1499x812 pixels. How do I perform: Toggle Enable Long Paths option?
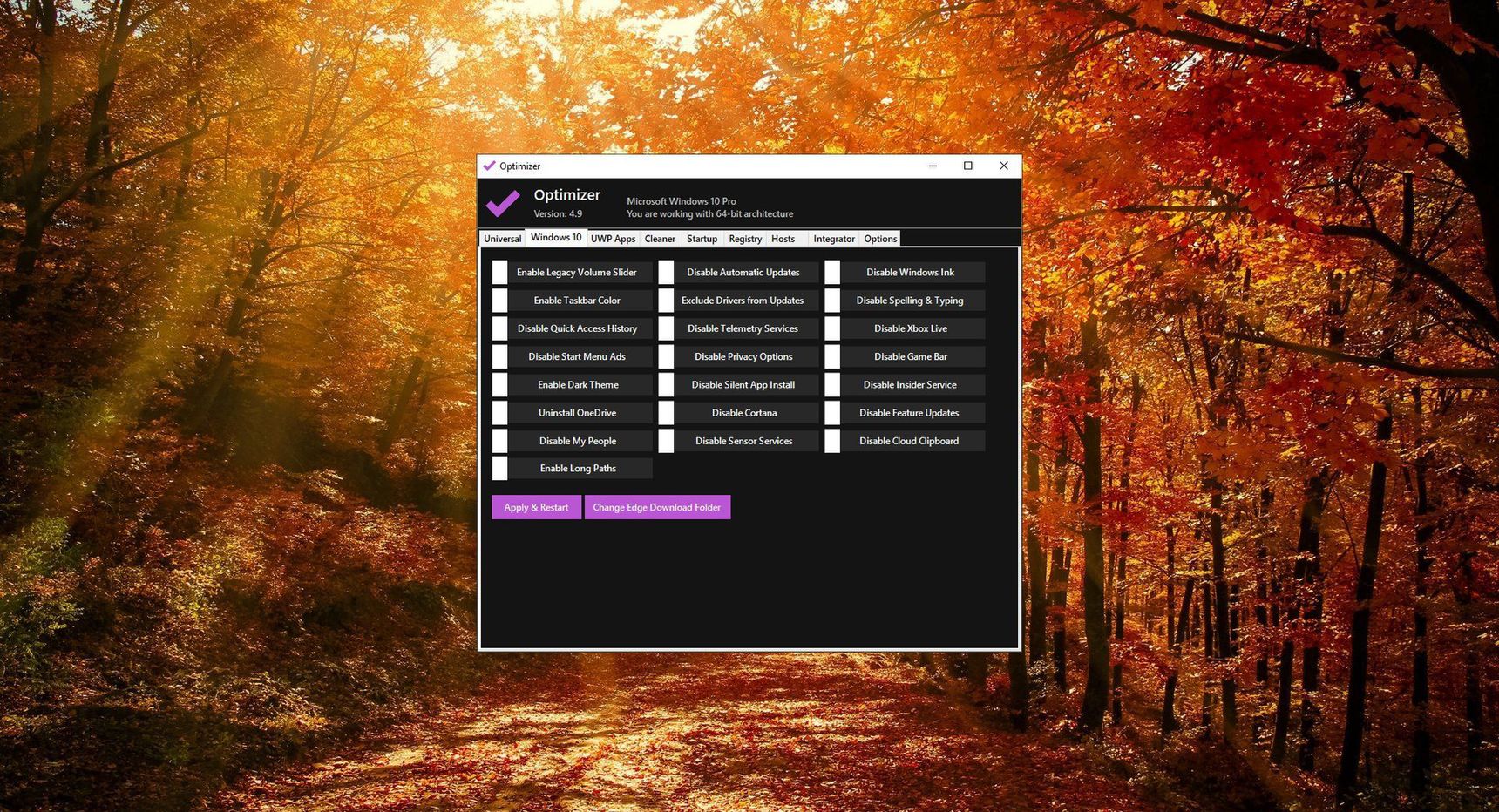click(x=572, y=469)
